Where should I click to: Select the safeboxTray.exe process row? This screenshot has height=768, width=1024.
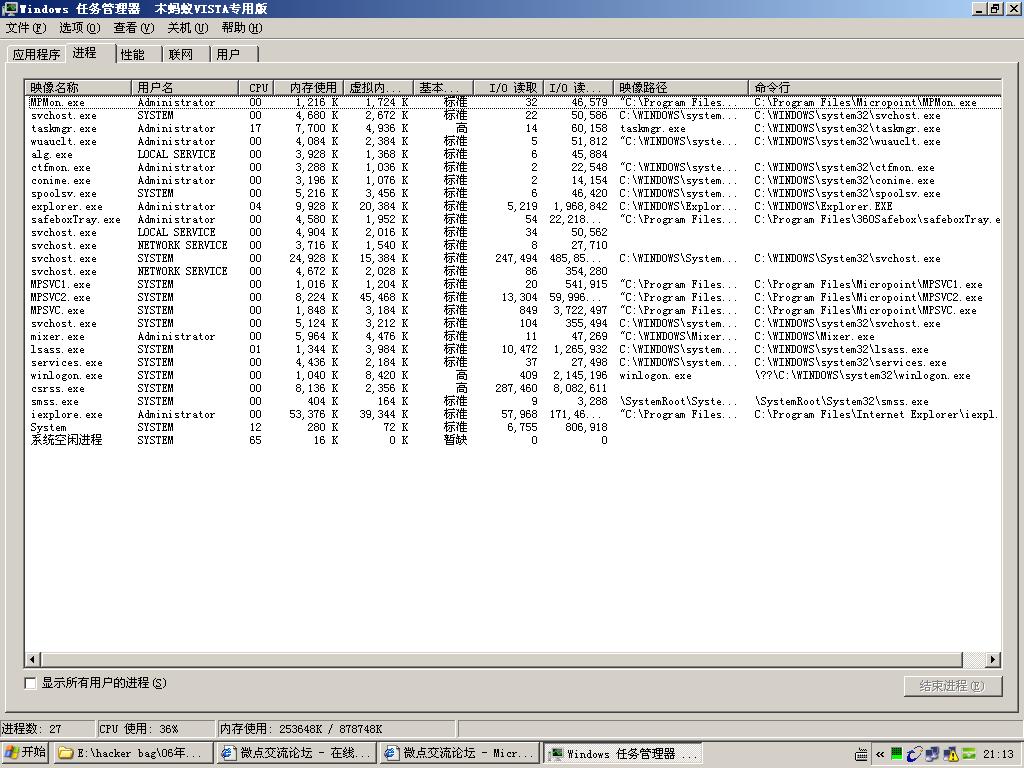(513, 219)
